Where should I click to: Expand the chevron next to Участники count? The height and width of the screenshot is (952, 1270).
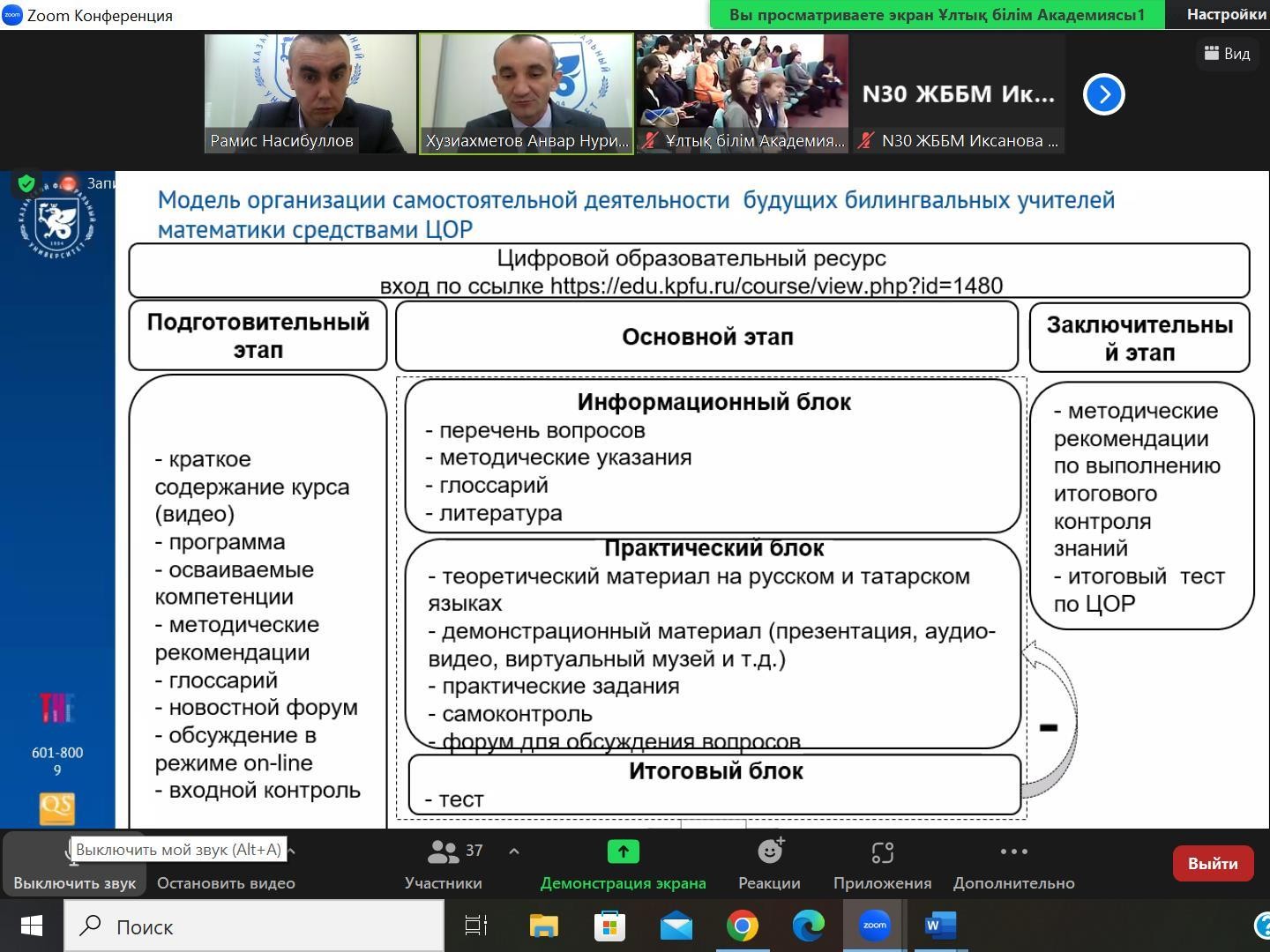tap(512, 852)
